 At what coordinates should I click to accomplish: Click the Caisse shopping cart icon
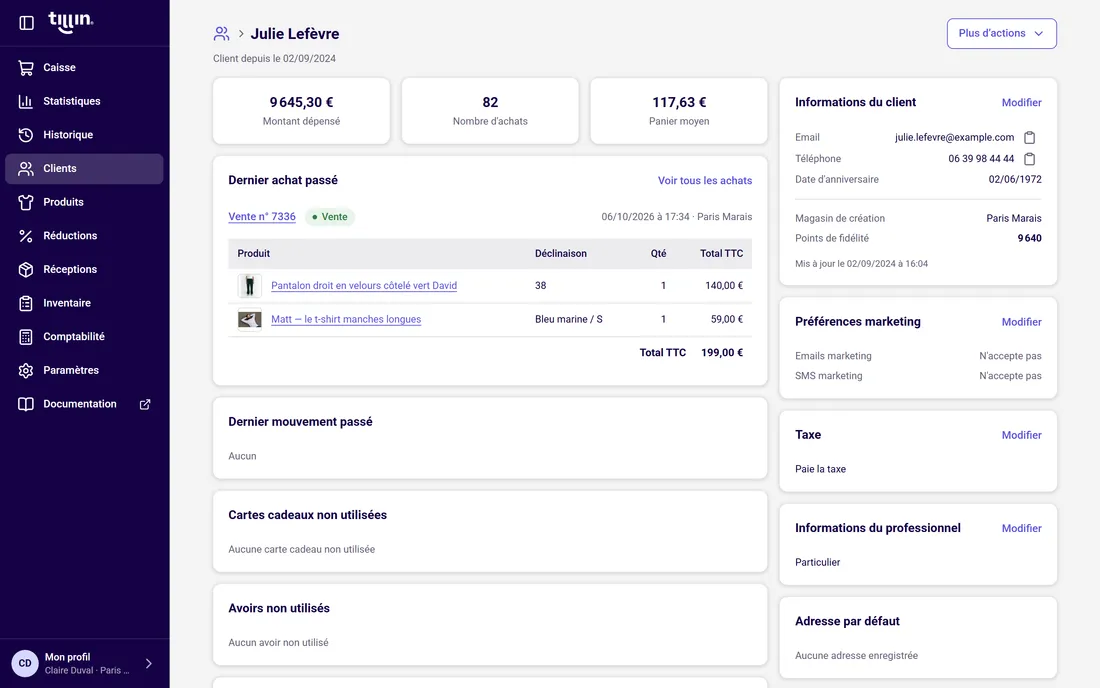click(26, 67)
